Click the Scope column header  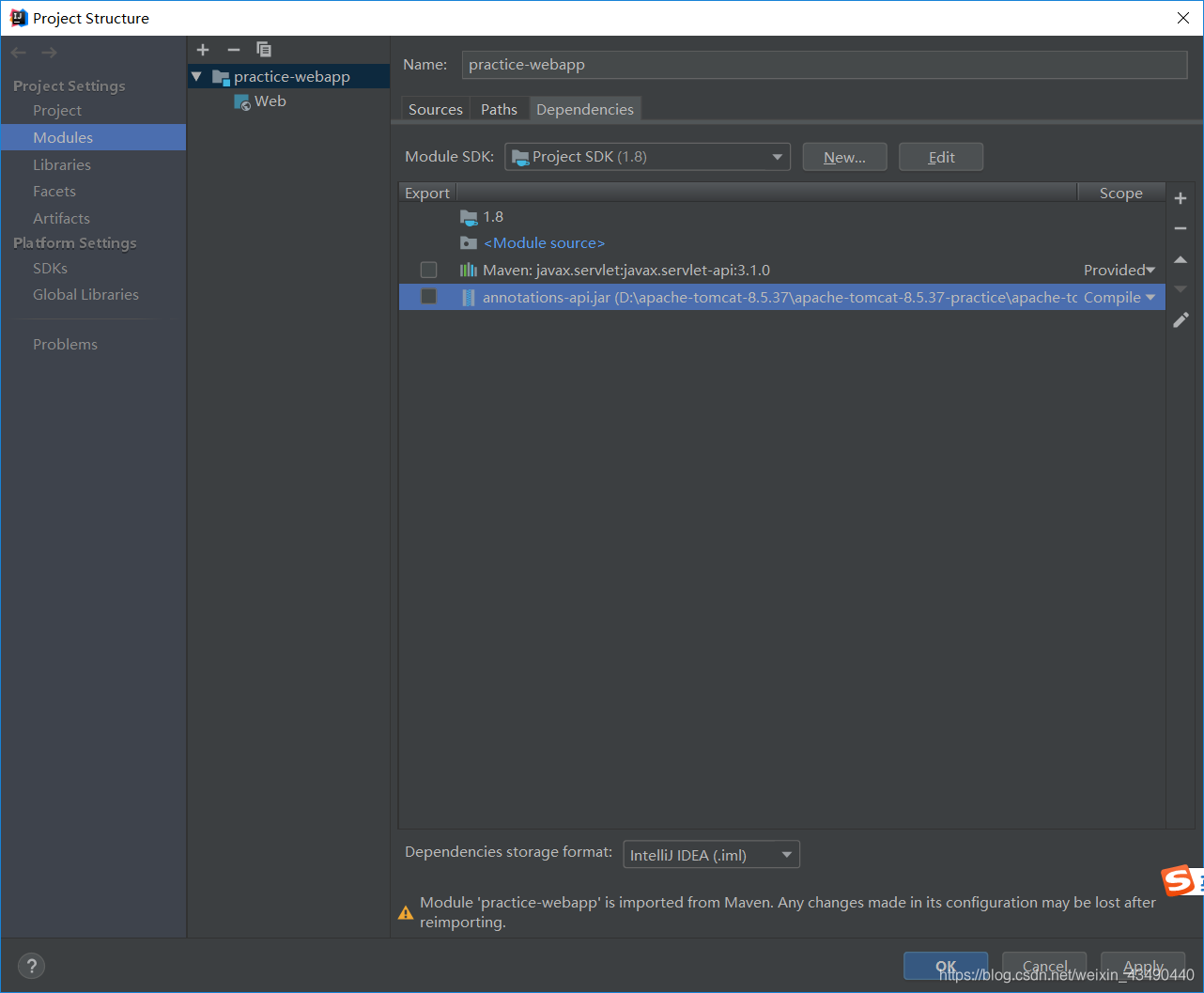tap(1121, 194)
